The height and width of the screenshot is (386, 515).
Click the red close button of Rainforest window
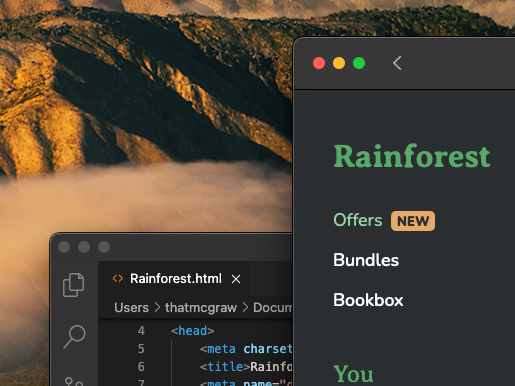pyautogui.click(x=319, y=63)
